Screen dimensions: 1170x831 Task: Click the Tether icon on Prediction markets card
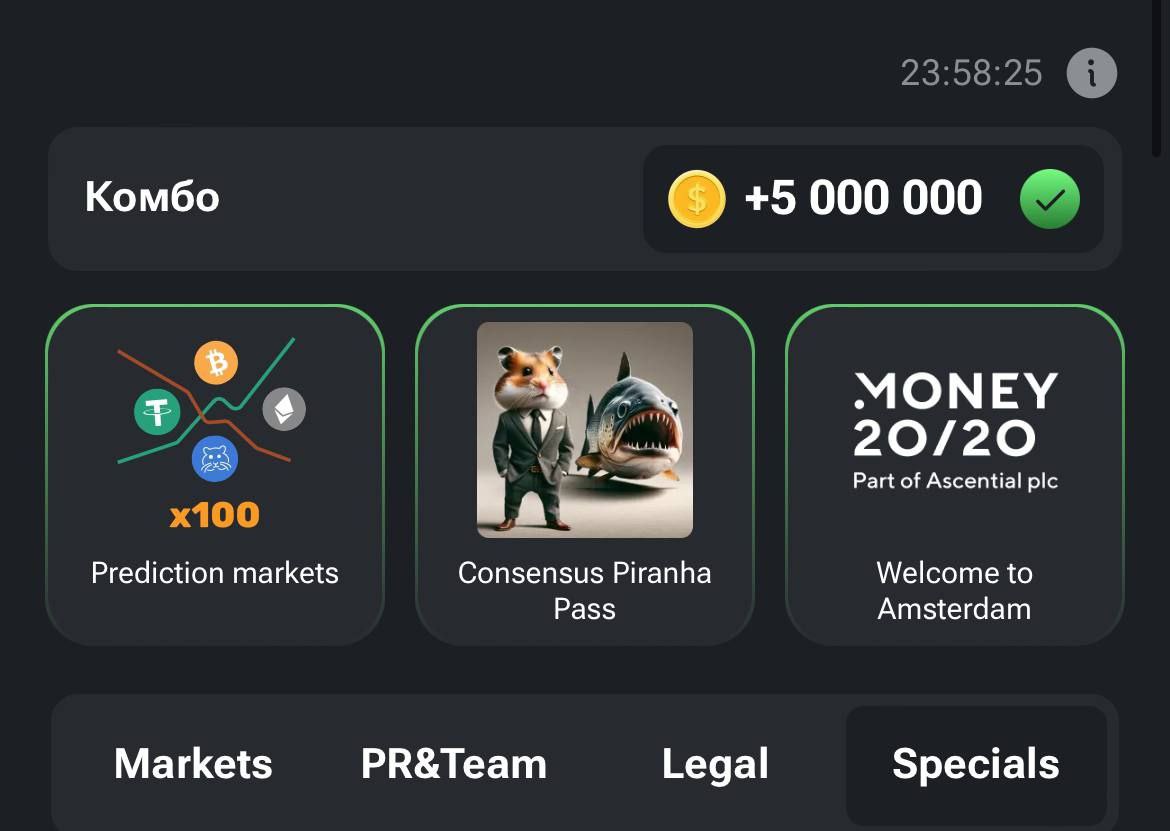(157, 411)
